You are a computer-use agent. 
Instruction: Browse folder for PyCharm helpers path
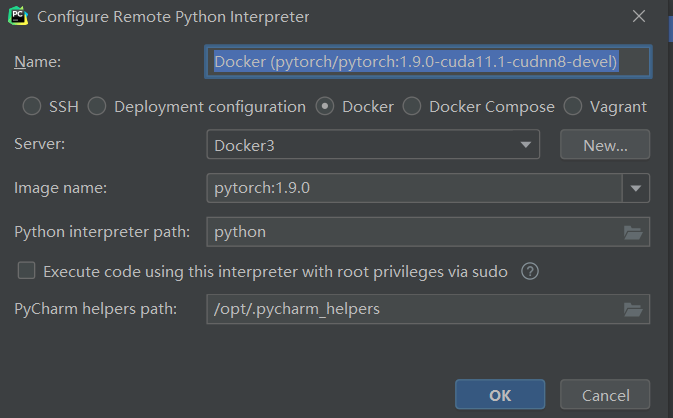click(x=632, y=309)
